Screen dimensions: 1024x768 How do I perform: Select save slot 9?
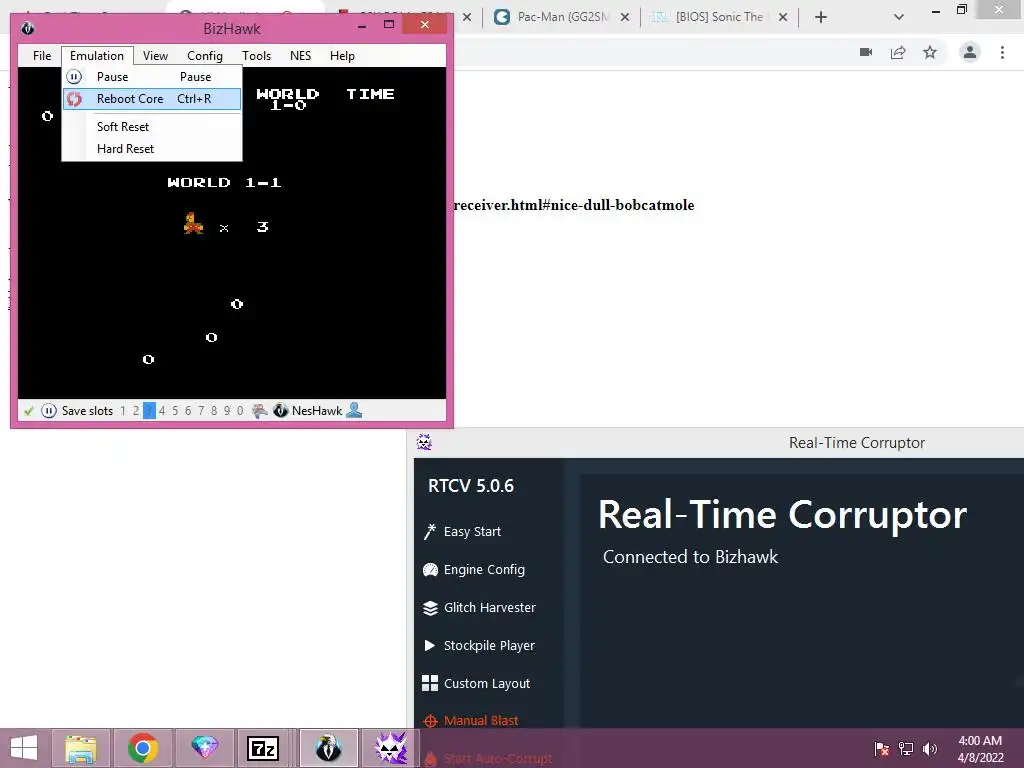(x=227, y=411)
